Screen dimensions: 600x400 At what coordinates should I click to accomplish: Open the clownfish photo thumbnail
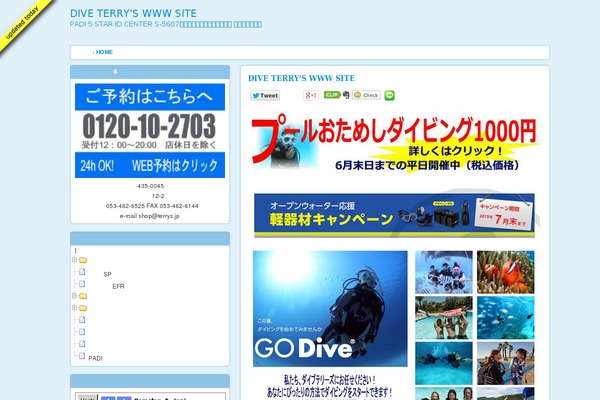tap(505, 272)
